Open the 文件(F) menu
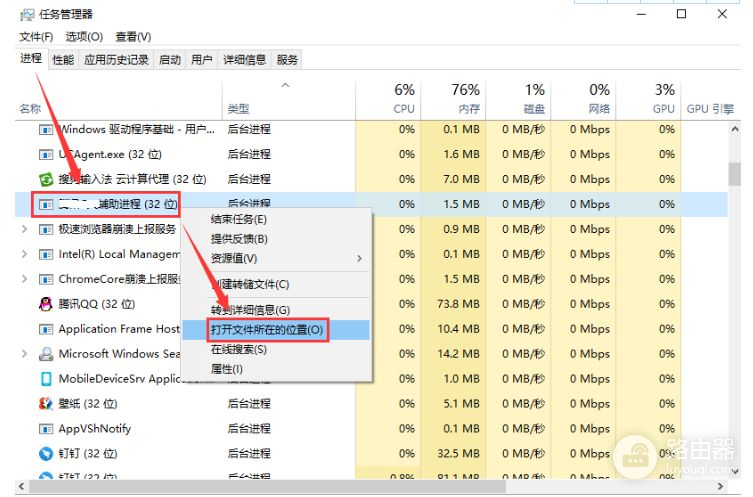Image resolution: width=753 pixels, height=497 pixels. point(36,36)
